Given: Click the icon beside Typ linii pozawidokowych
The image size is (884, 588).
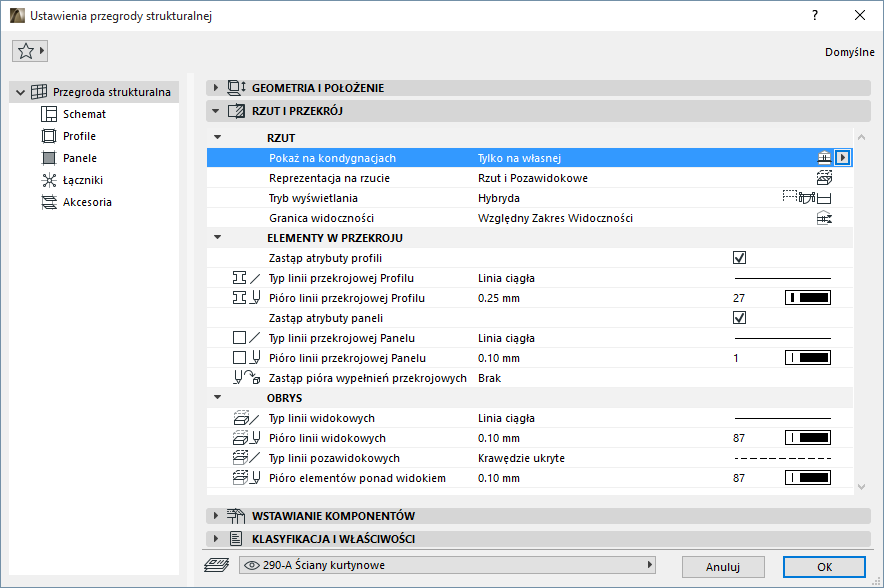Looking at the screenshot, I should 246,458.
